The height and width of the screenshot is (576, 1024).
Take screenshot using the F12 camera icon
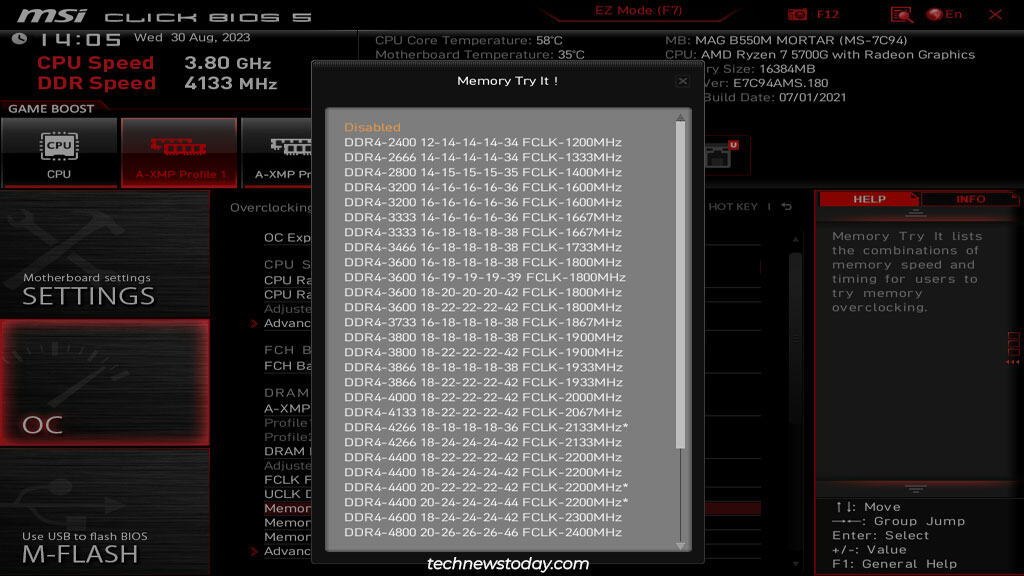[797, 14]
